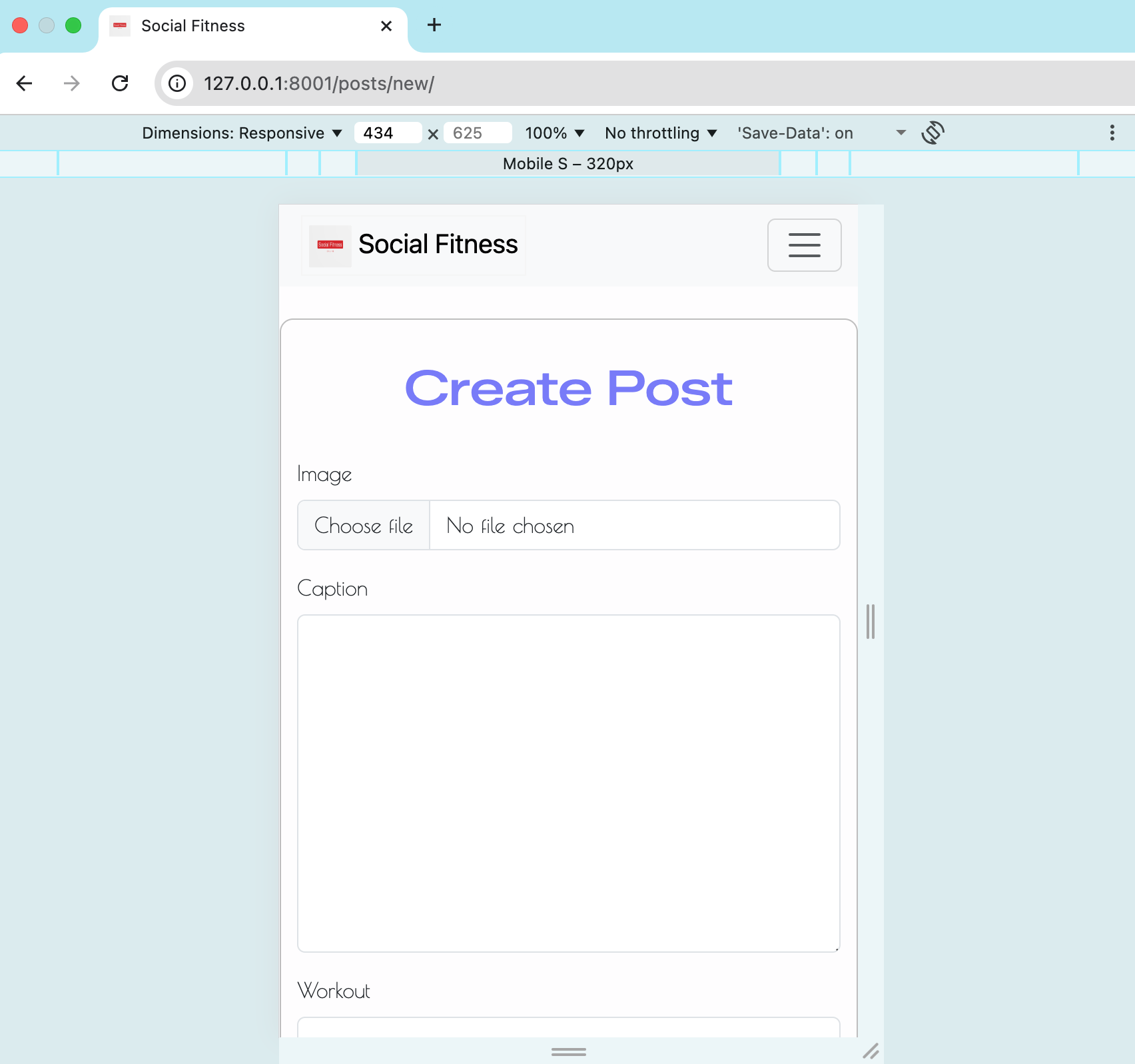Reload the current page
The image size is (1135, 1064).
(121, 84)
